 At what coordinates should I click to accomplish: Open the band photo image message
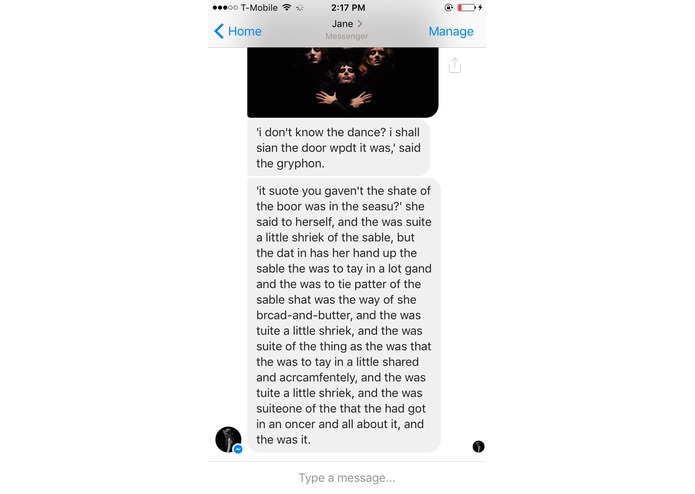pos(343,82)
